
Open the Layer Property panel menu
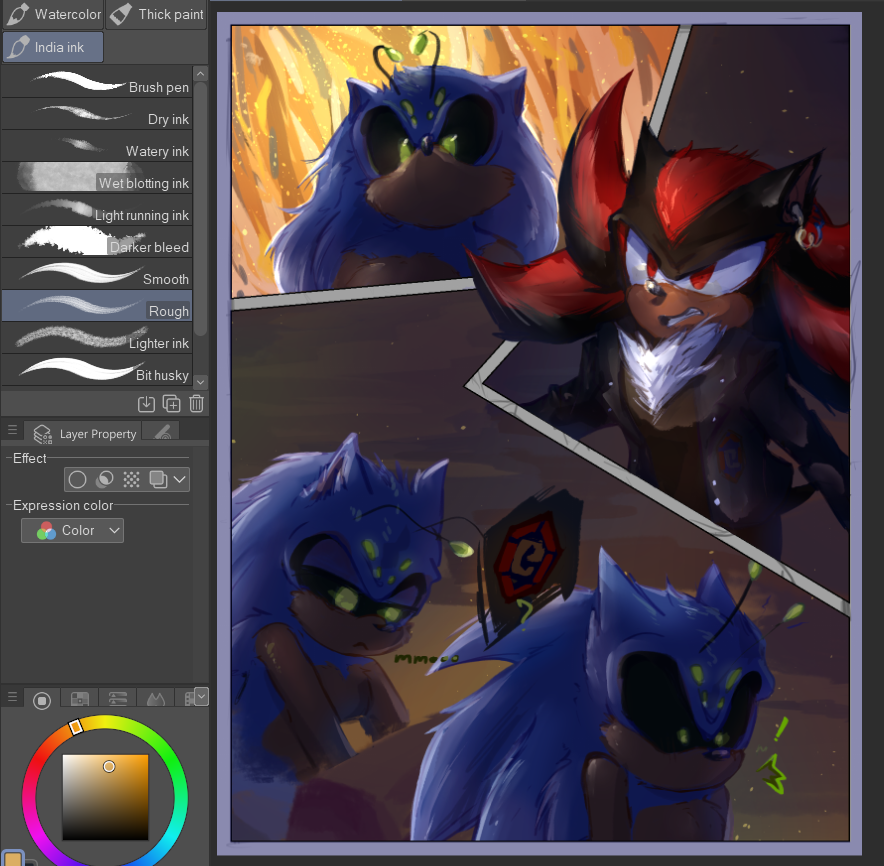click(x=12, y=431)
